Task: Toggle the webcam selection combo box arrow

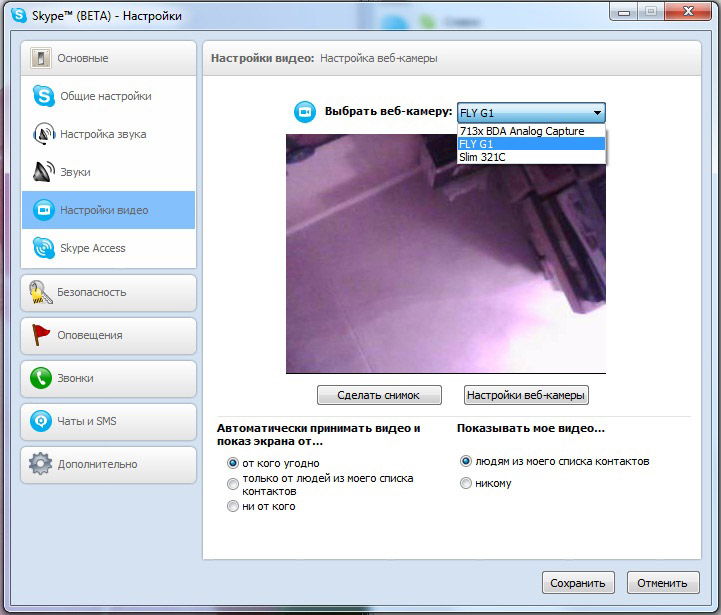Action: point(597,113)
